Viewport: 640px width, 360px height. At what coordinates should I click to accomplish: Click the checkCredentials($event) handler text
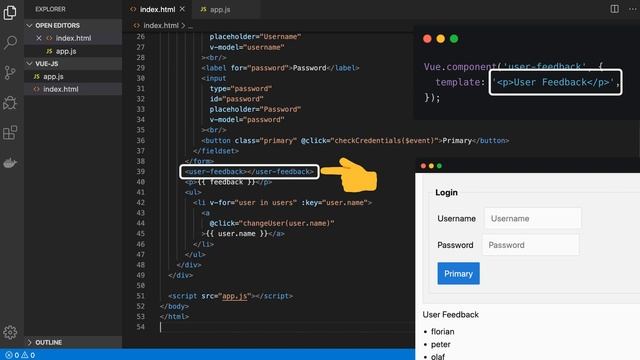385,140
